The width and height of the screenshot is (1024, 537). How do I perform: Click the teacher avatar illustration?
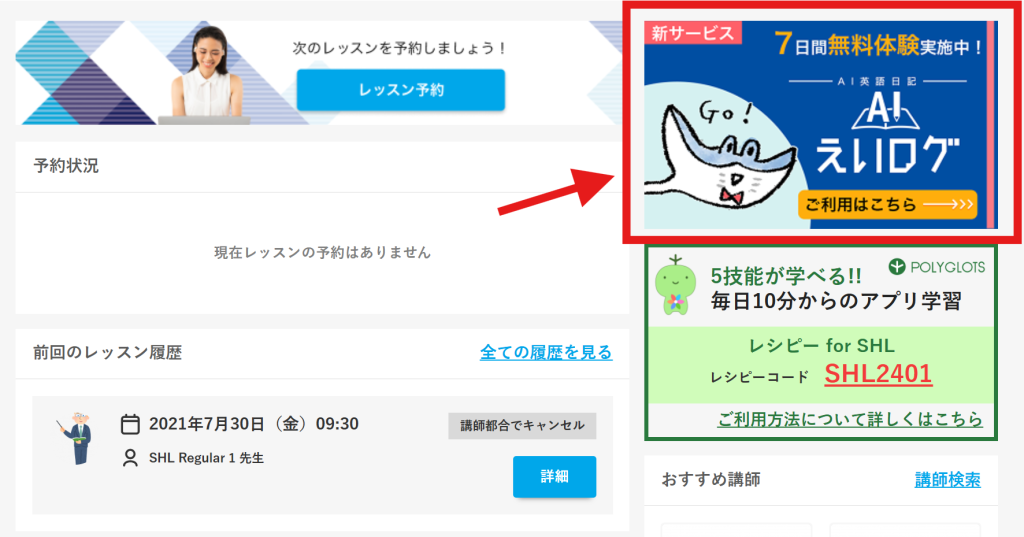point(78,438)
